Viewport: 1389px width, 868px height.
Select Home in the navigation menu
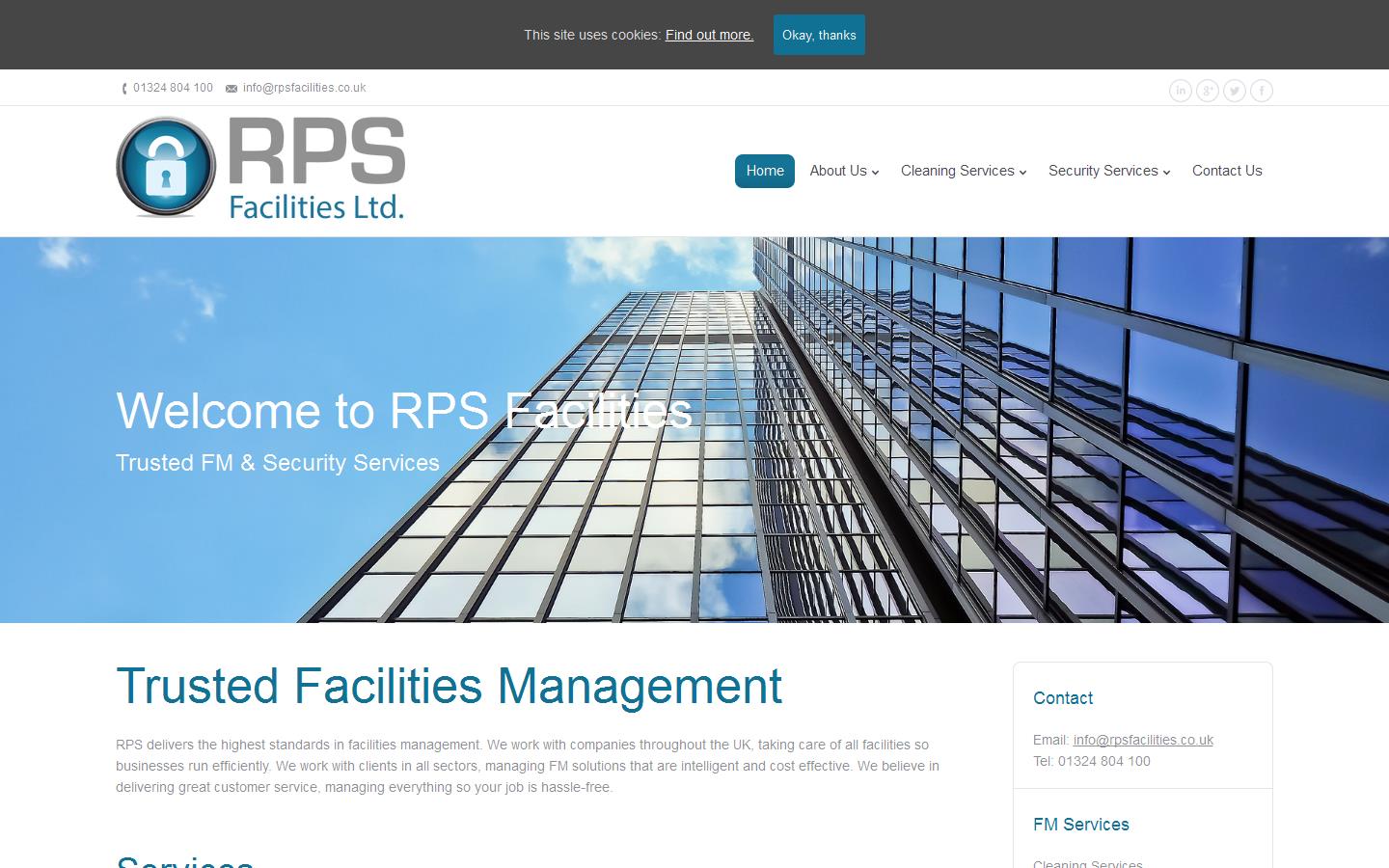[x=765, y=171]
